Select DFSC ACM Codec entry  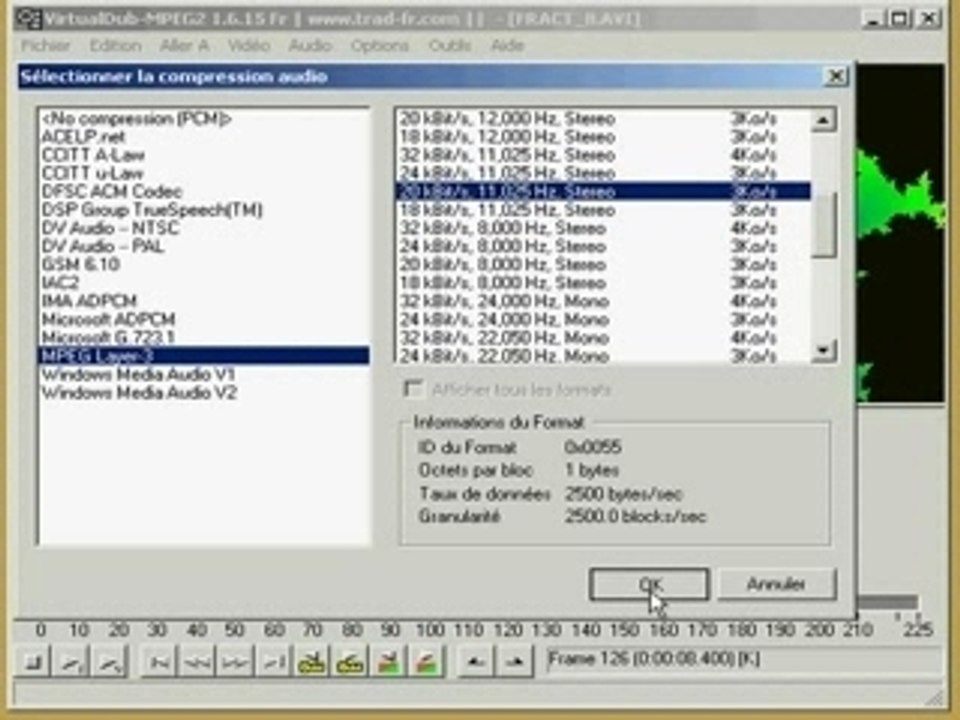click(x=204, y=192)
